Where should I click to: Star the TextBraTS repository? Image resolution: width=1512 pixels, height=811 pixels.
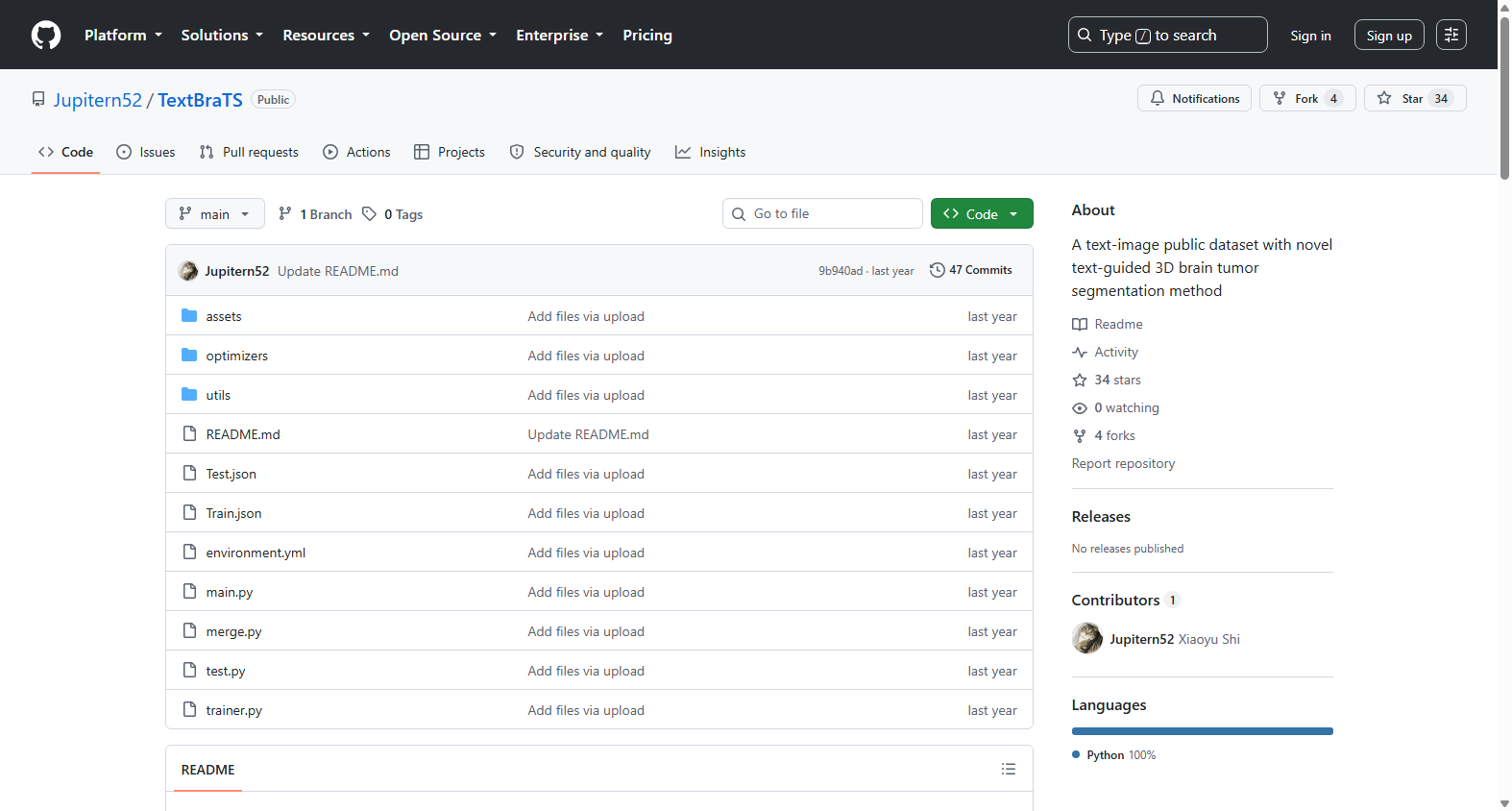click(1415, 99)
